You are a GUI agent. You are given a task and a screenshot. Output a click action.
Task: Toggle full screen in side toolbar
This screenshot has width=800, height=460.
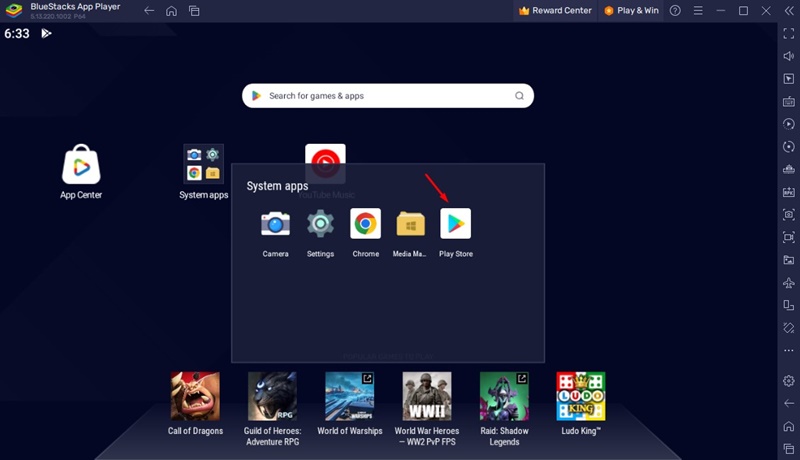click(789, 34)
